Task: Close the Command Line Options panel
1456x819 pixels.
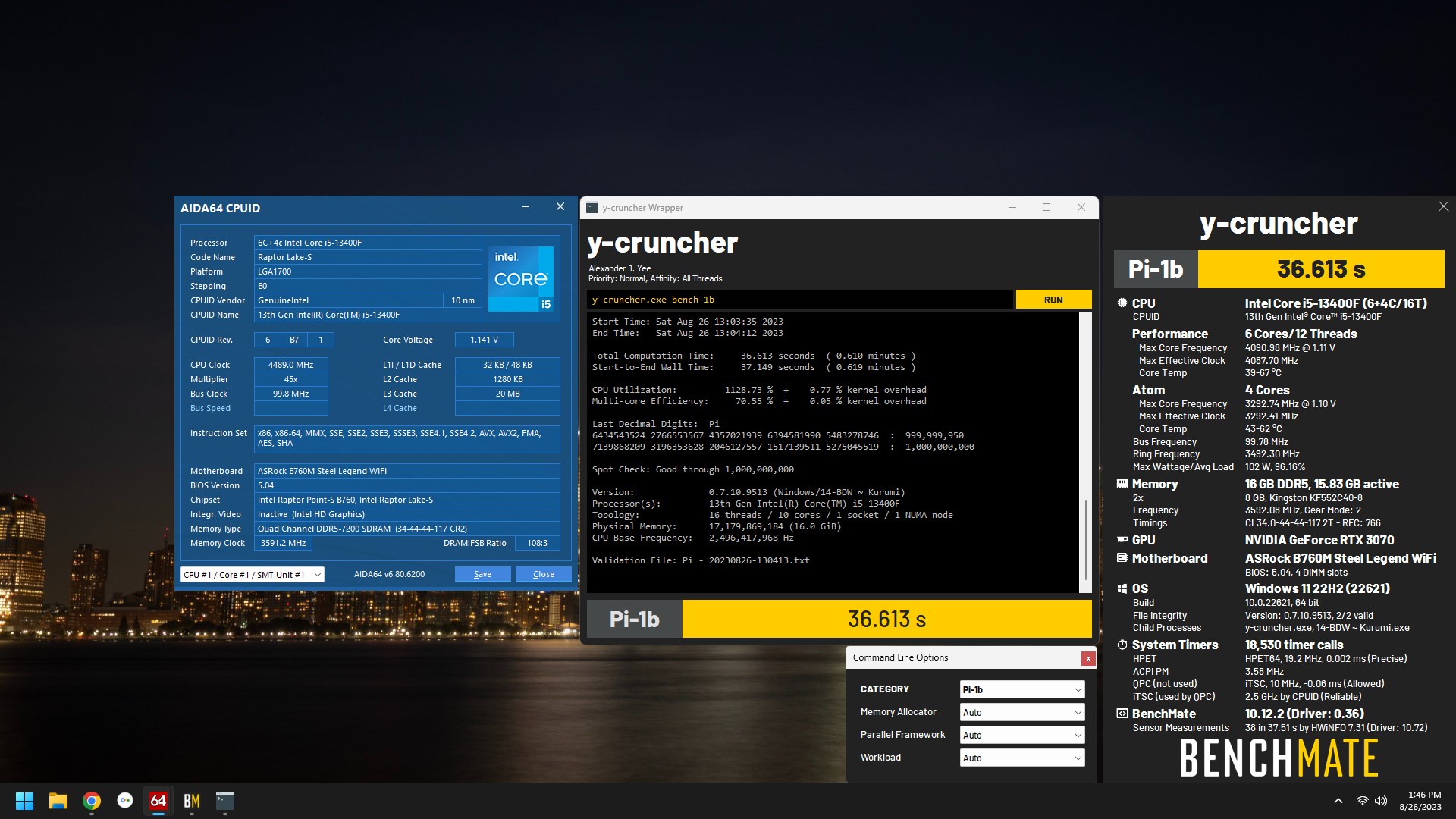Action: pyautogui.click(x=1088, y=658)
